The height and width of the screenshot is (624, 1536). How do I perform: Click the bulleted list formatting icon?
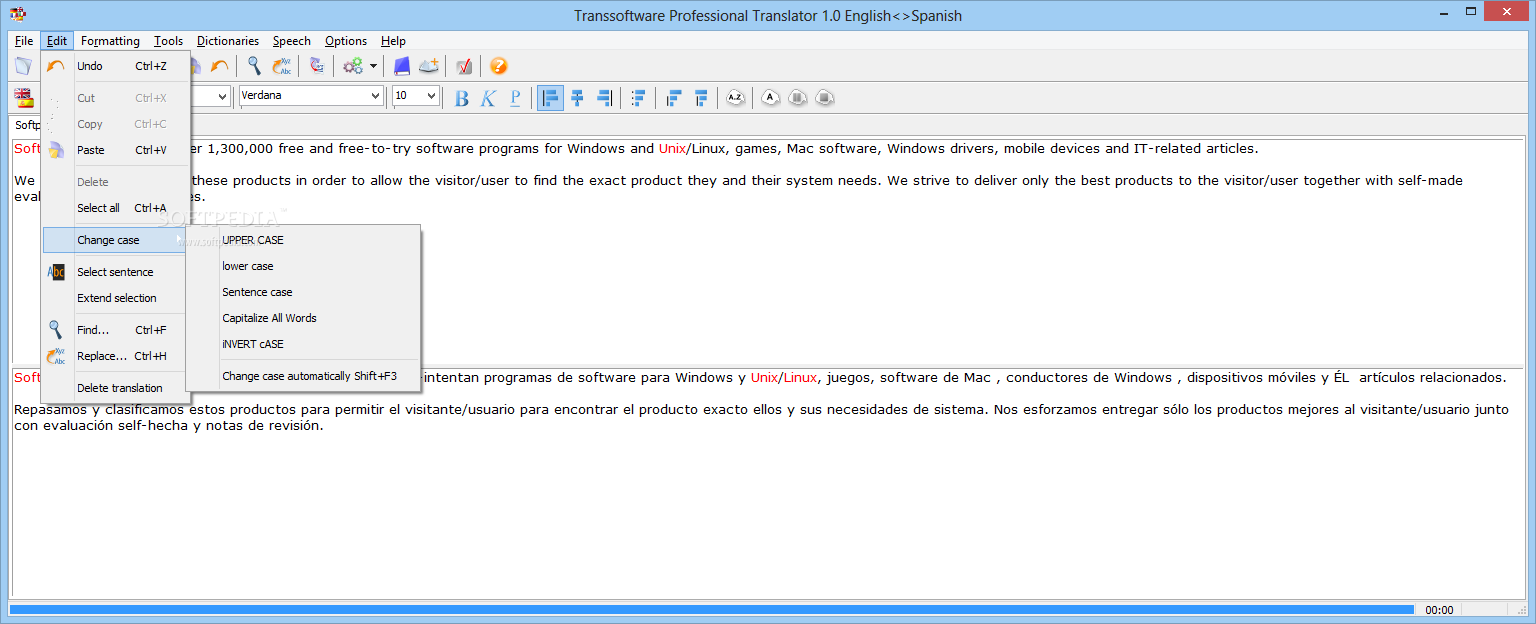pyautogui.click(x=638, y=98)
